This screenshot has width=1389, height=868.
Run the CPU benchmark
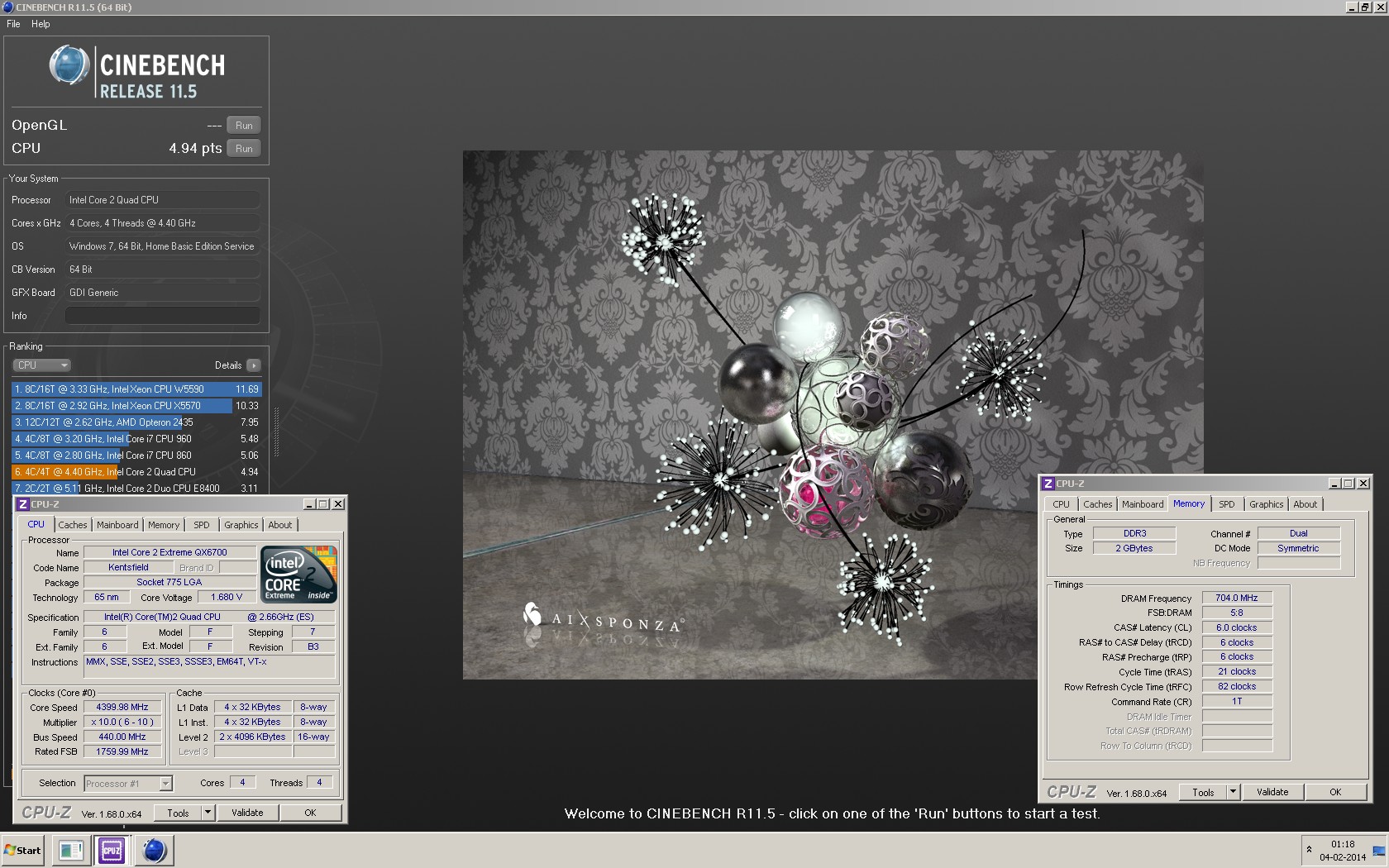244,149
